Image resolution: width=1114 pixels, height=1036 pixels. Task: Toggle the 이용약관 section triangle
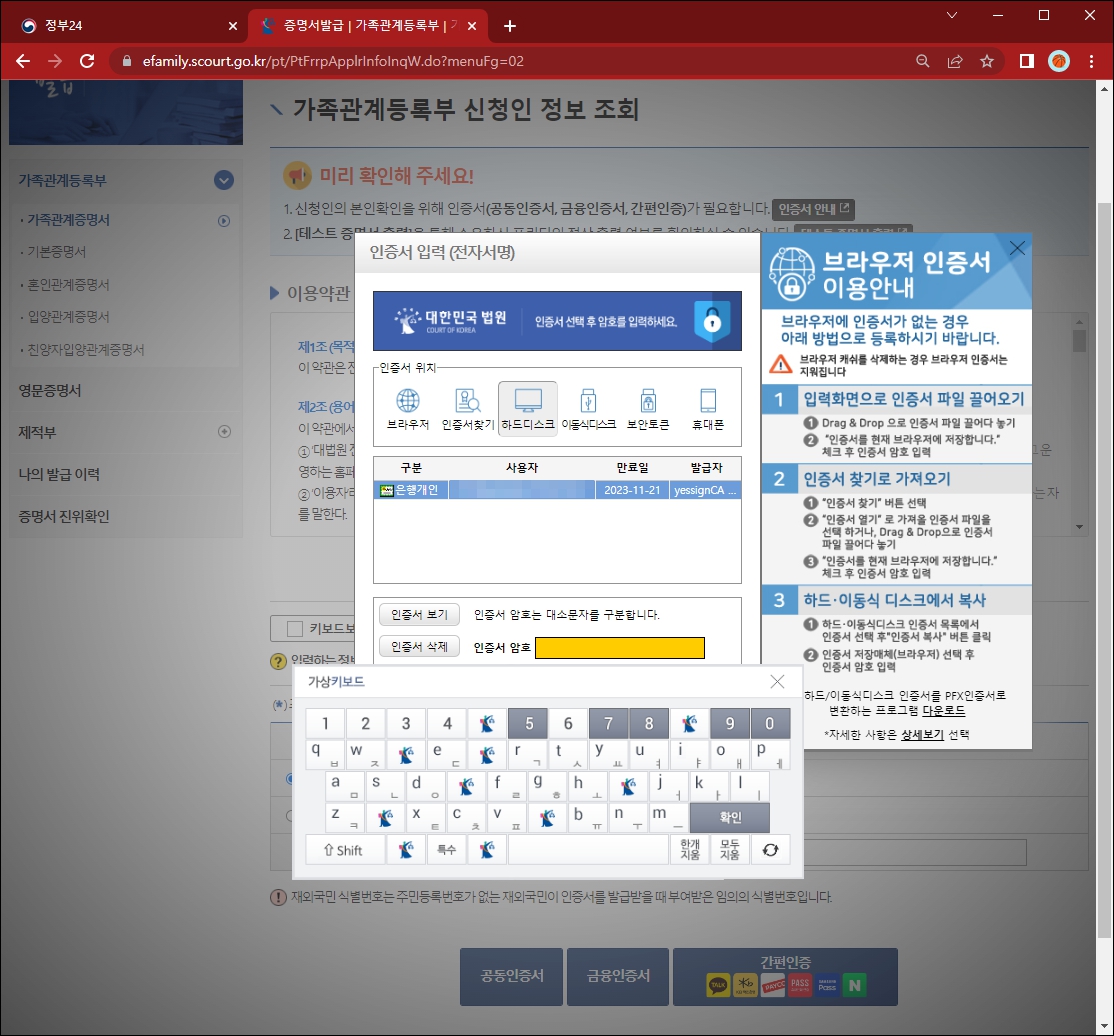click(274, 293)
